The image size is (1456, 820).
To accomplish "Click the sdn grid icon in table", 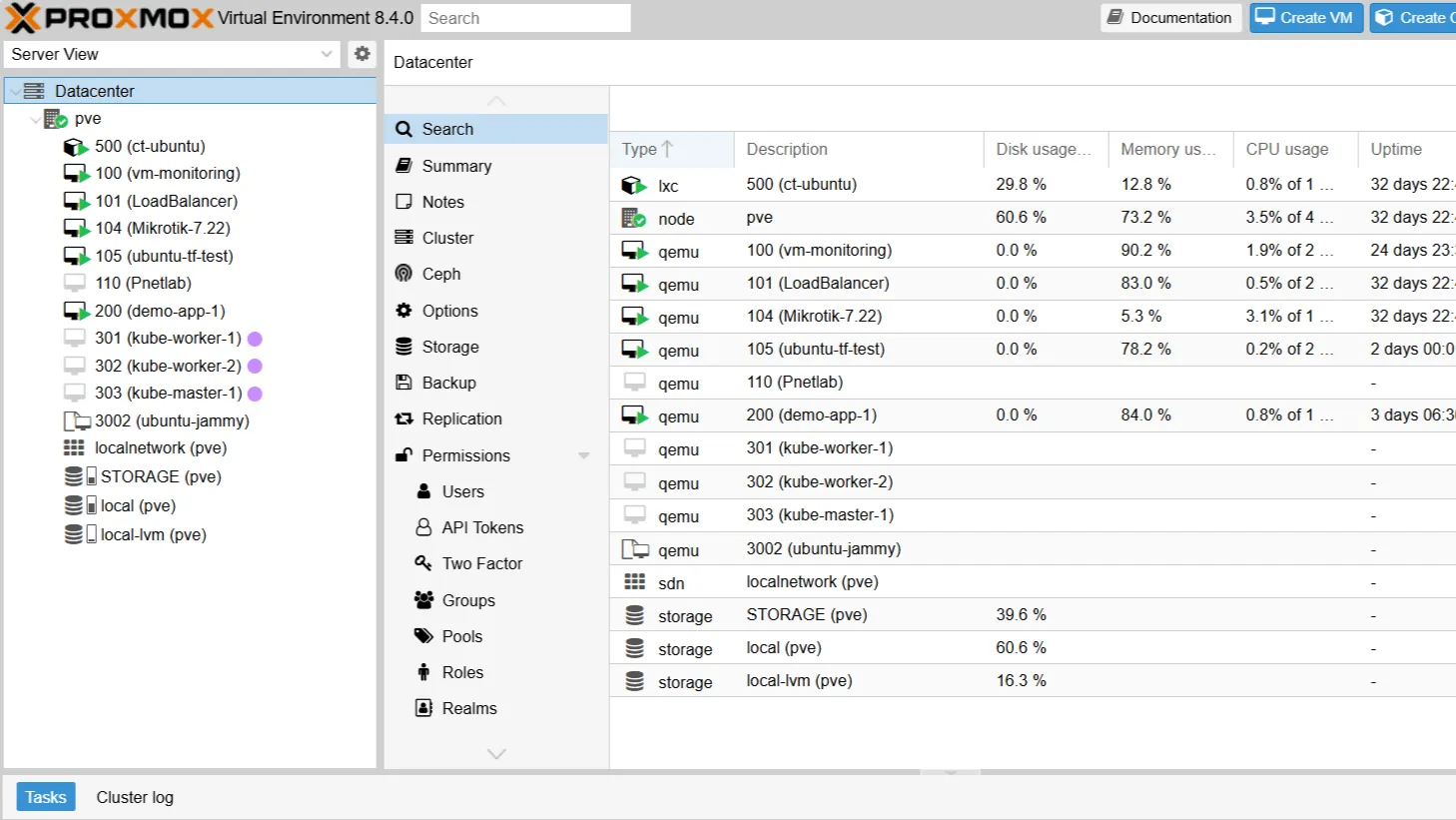I will pos(634,581).
